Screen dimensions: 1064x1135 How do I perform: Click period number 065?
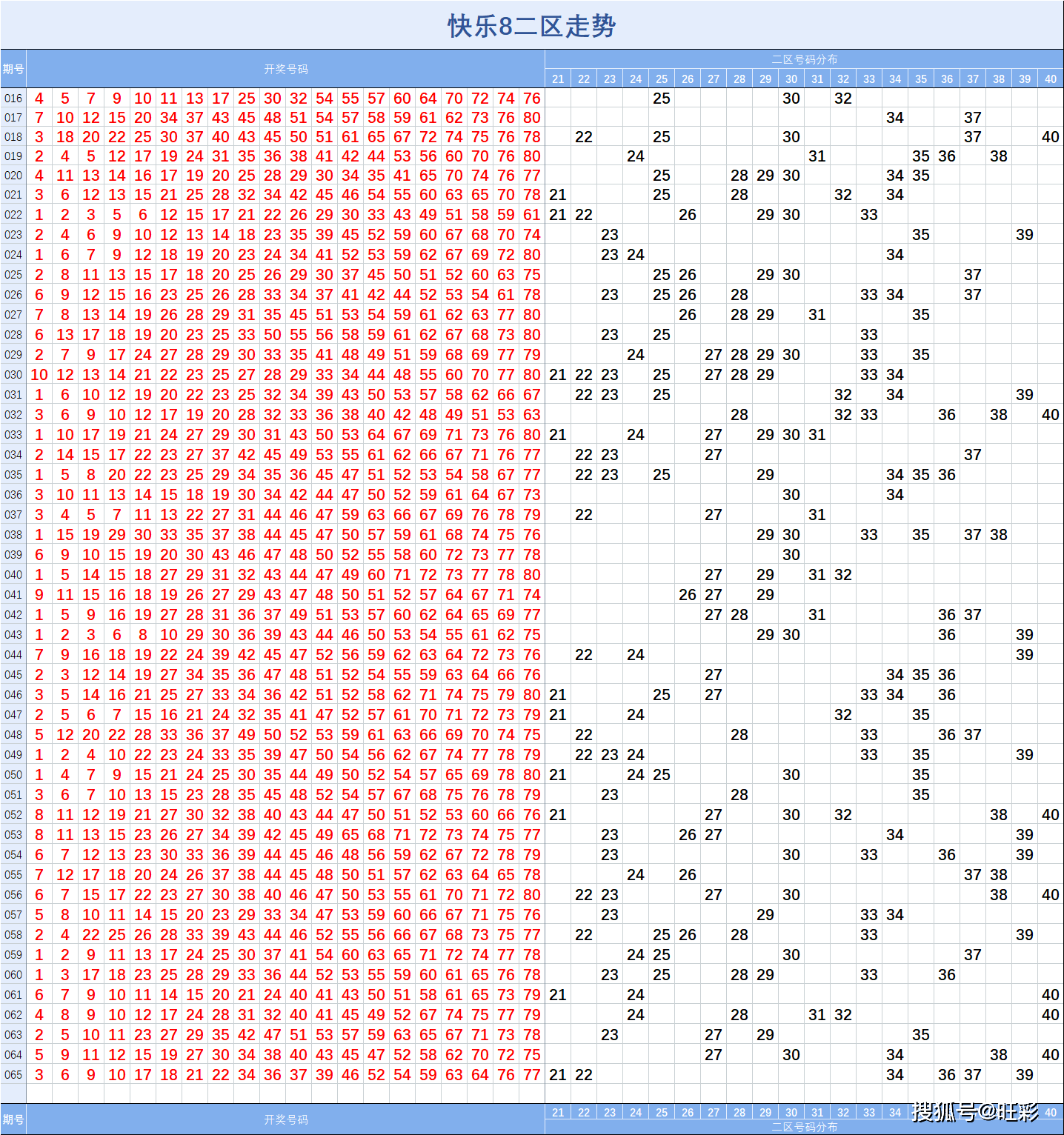click(x=13, y=1075)
